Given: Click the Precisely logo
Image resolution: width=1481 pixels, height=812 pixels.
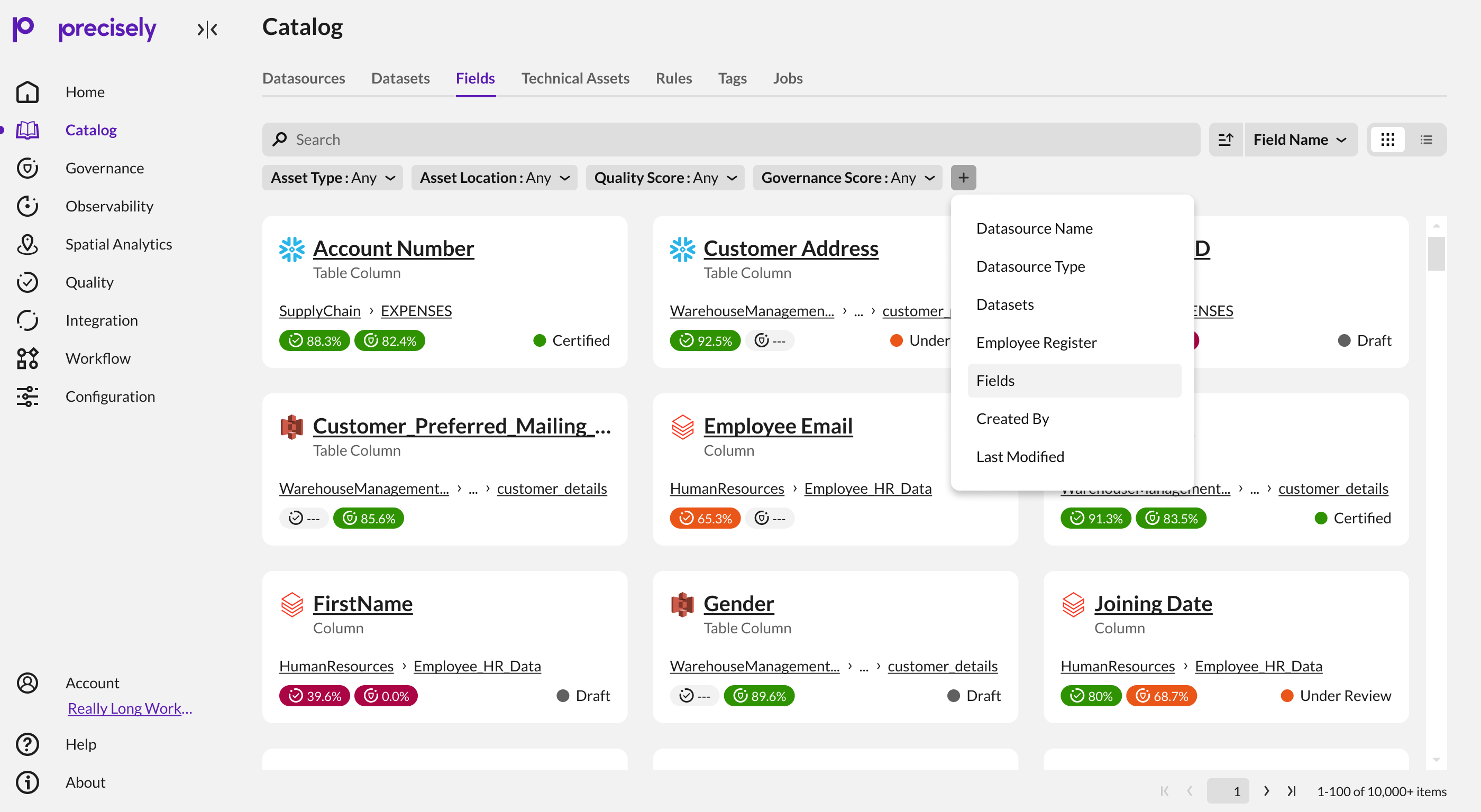Looking at the screenshot, I should [84, 29].
